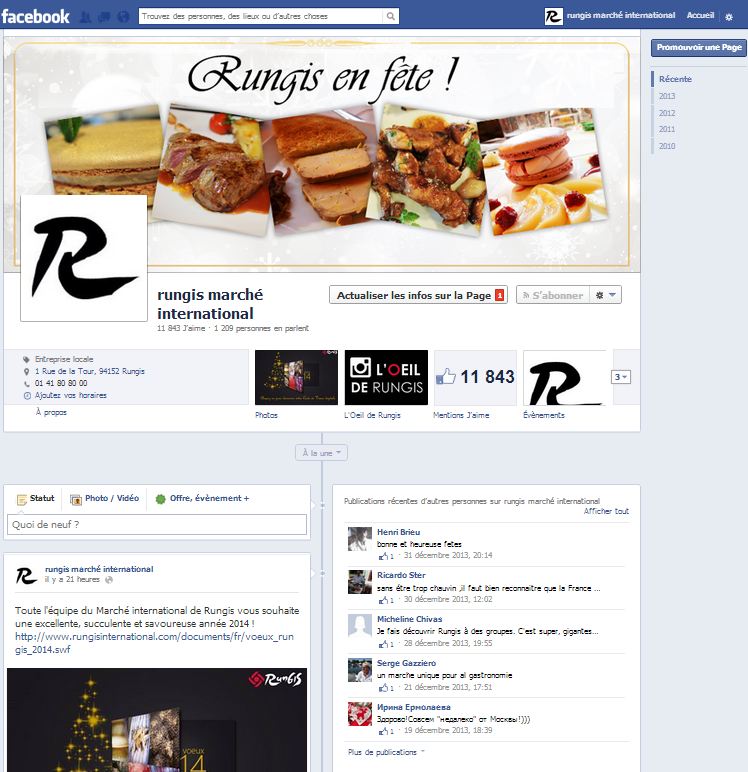Image resolution: width=748 pixels, height=772 pixels.
Task: Click Serge Gazziero's avatar
Action: point(360,670)
